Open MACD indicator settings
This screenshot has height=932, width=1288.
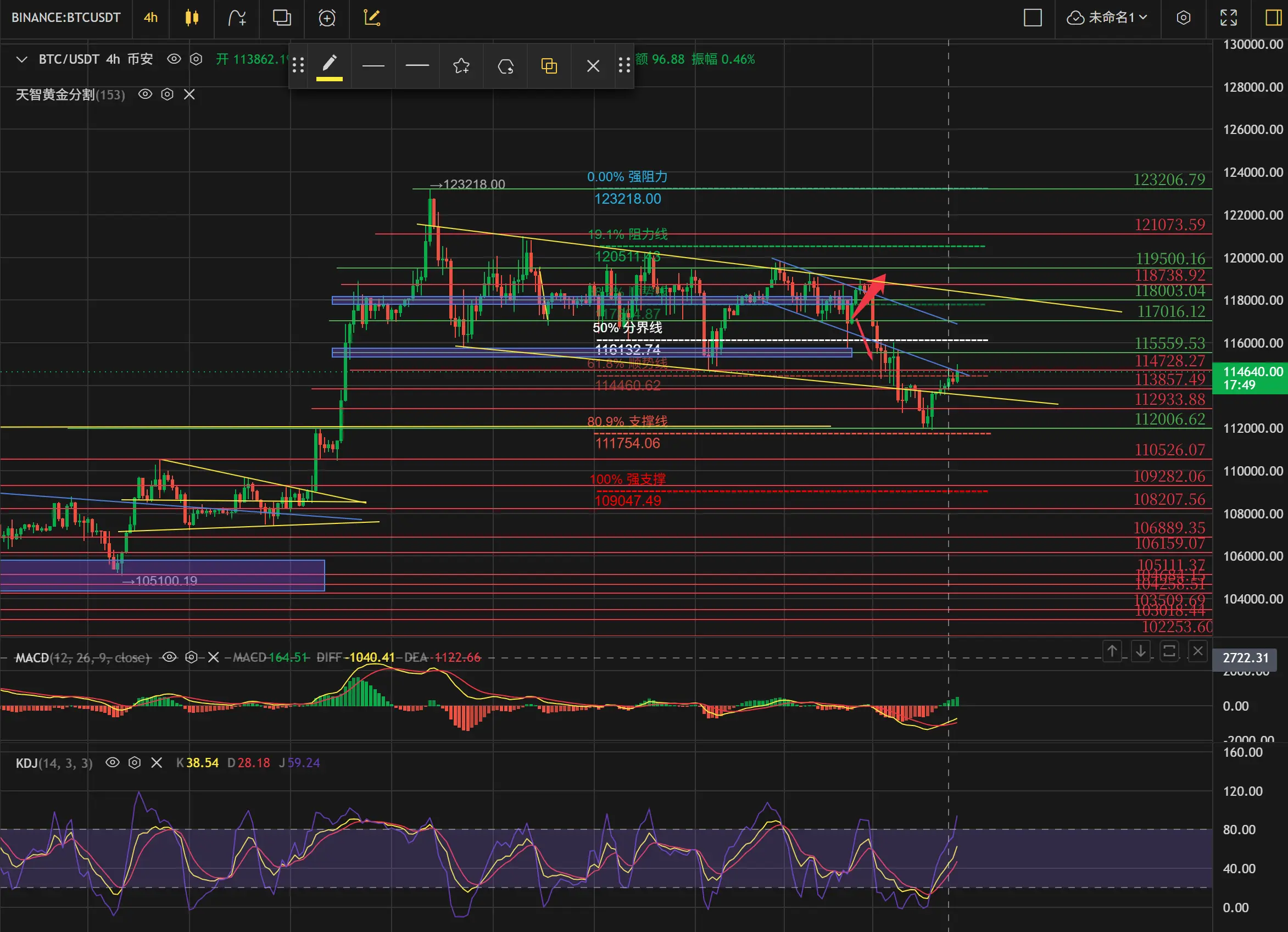click(x=191, y=657)
